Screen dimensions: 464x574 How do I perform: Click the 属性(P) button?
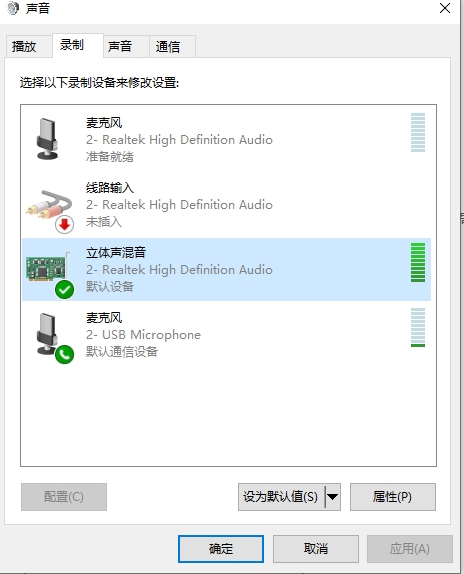pos(393,497)
